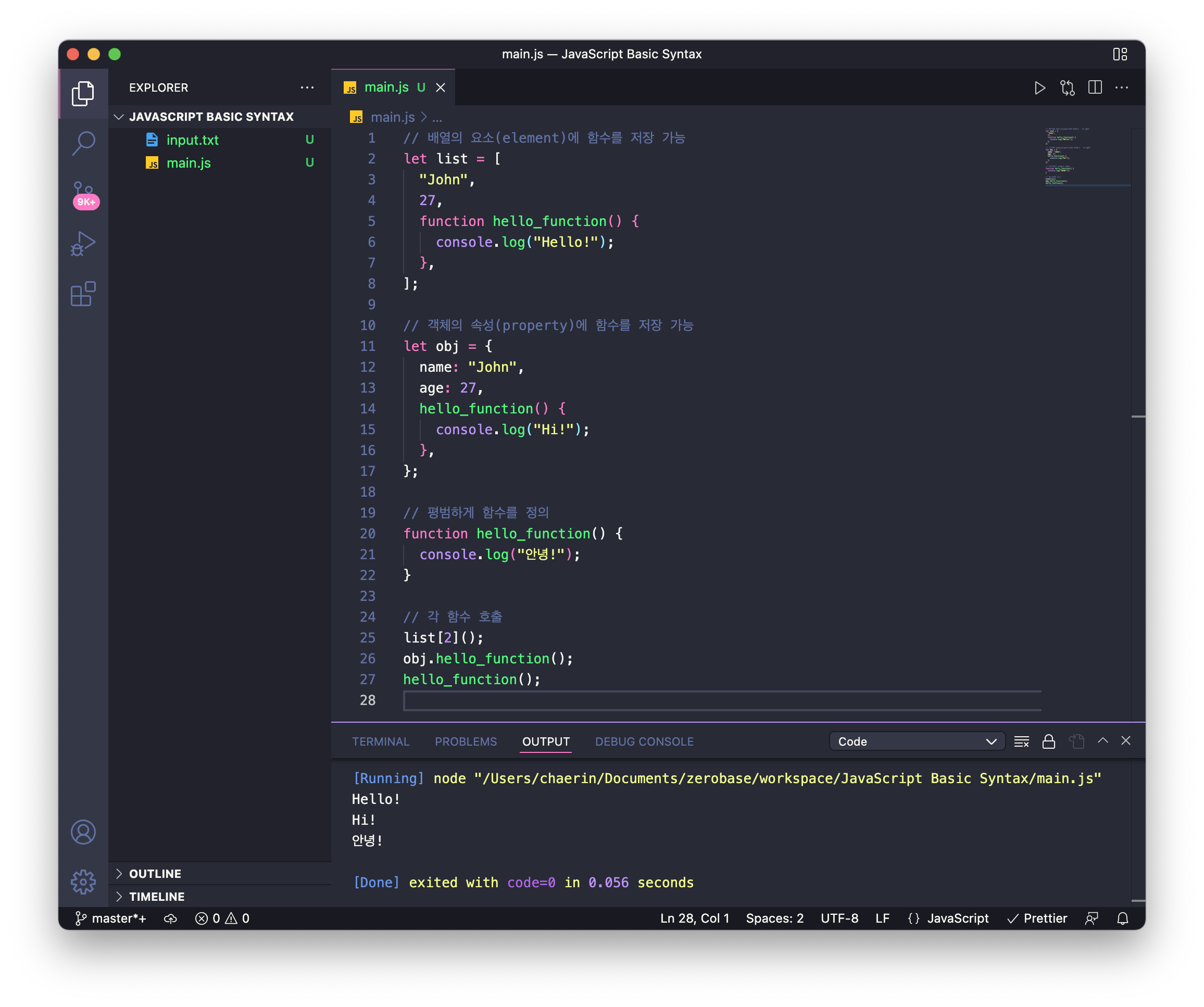Switch to the TERMINAL tab
Image resolution: width=1204 pixels, height=1007 pixels.
[x=381, y=741]
